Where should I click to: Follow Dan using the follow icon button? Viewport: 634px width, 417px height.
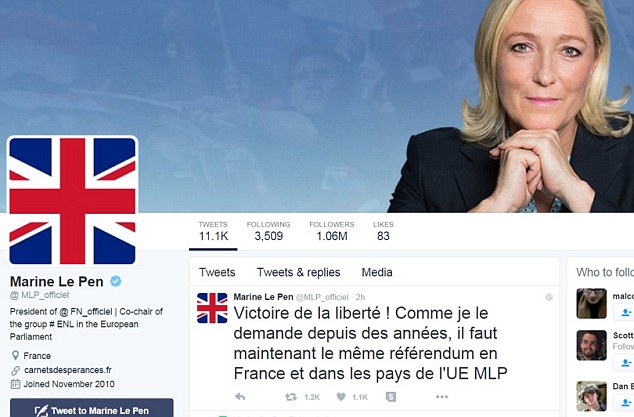tap(625, 402)
